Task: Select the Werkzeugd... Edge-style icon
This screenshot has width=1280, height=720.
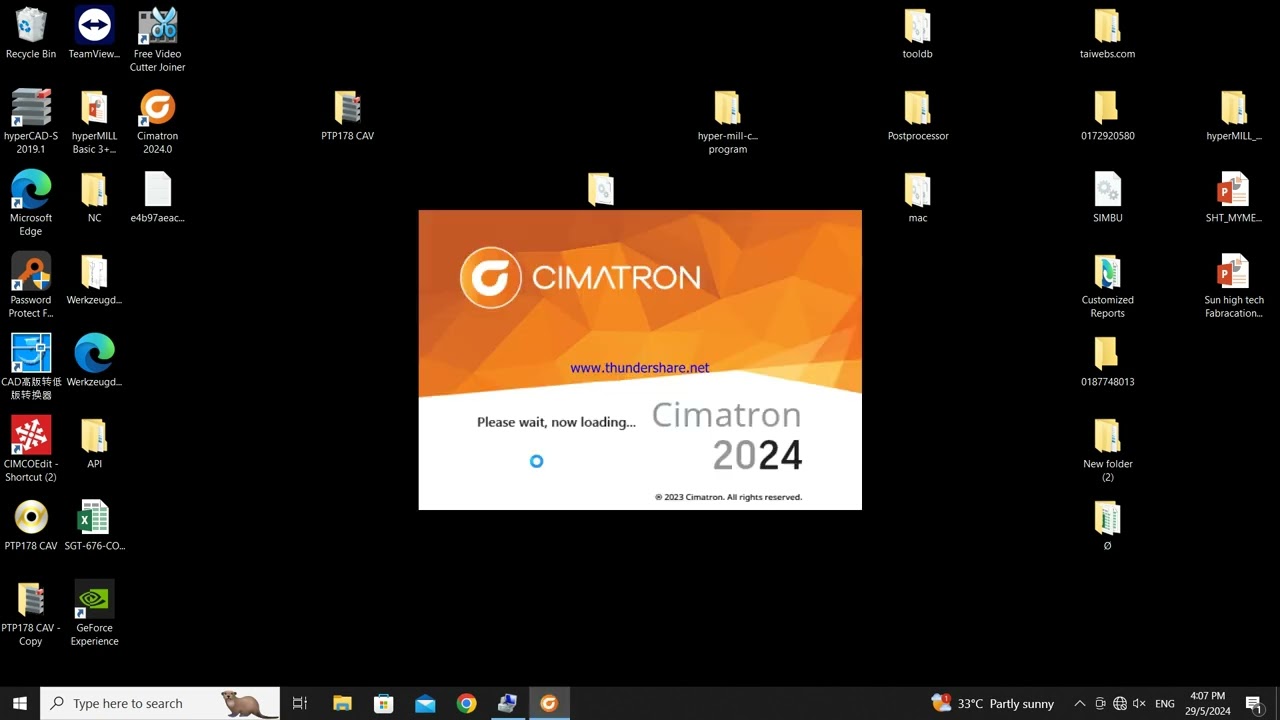Action: (x=94, y=361)
